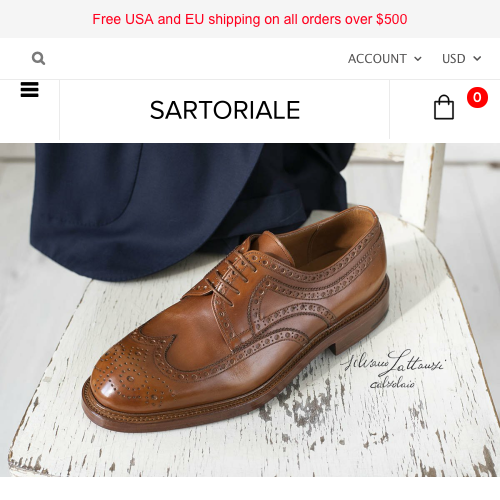
Task: Click the chevron beside ACCOUNT
Action: click(x=418, y=59)
